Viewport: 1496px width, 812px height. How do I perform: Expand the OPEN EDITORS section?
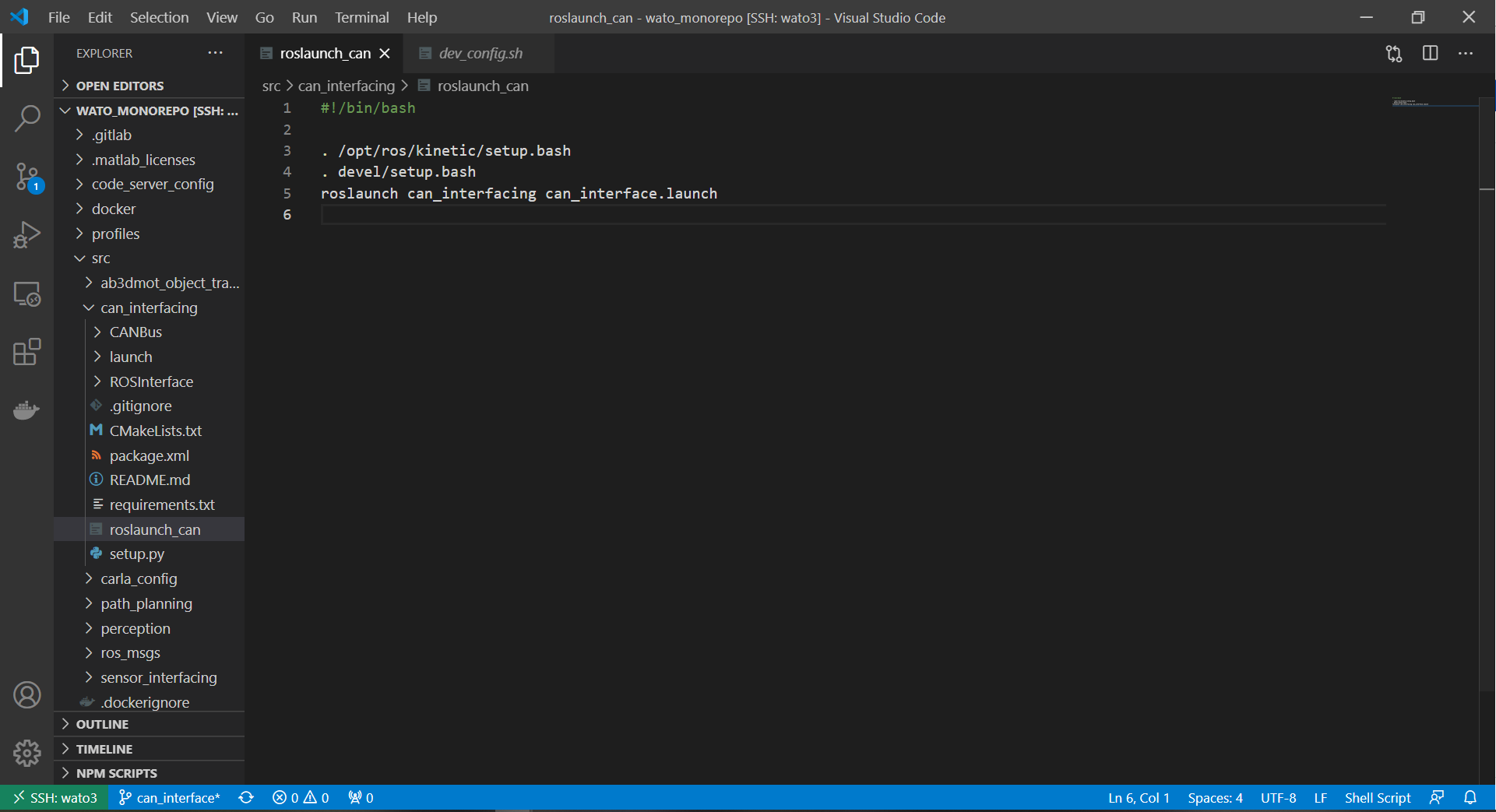pos(149,86)
